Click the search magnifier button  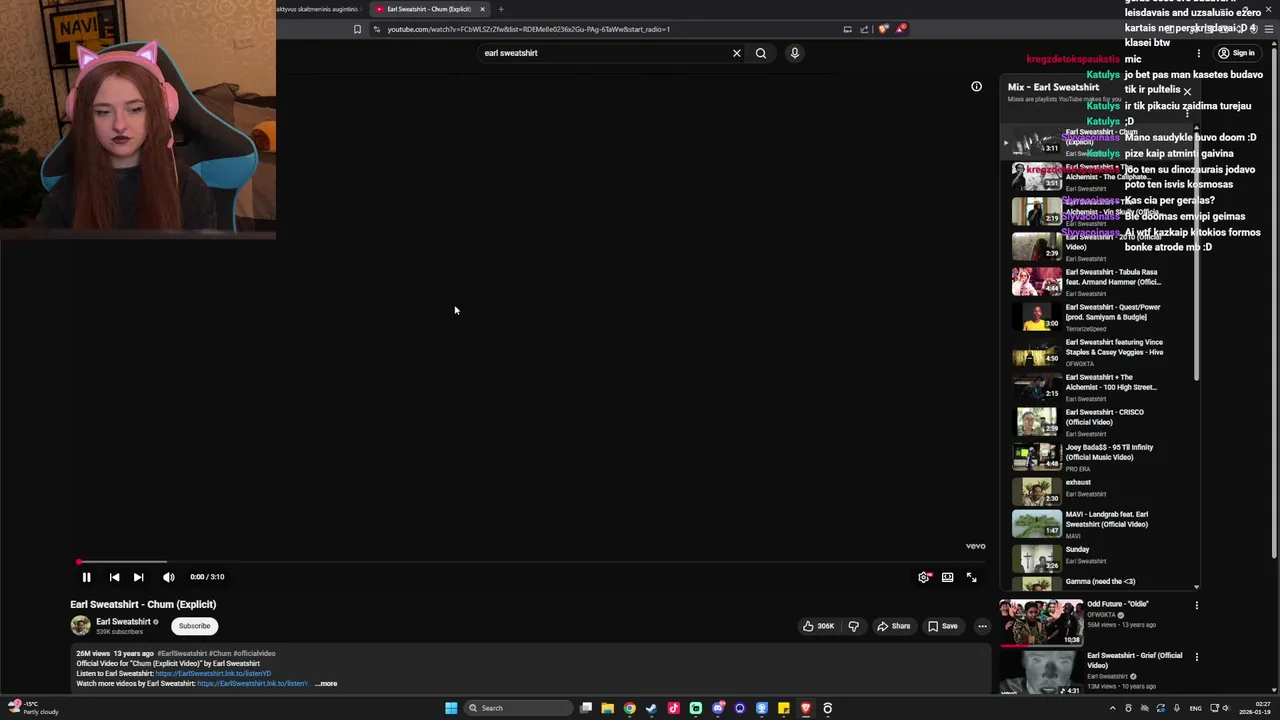(761, 53)
